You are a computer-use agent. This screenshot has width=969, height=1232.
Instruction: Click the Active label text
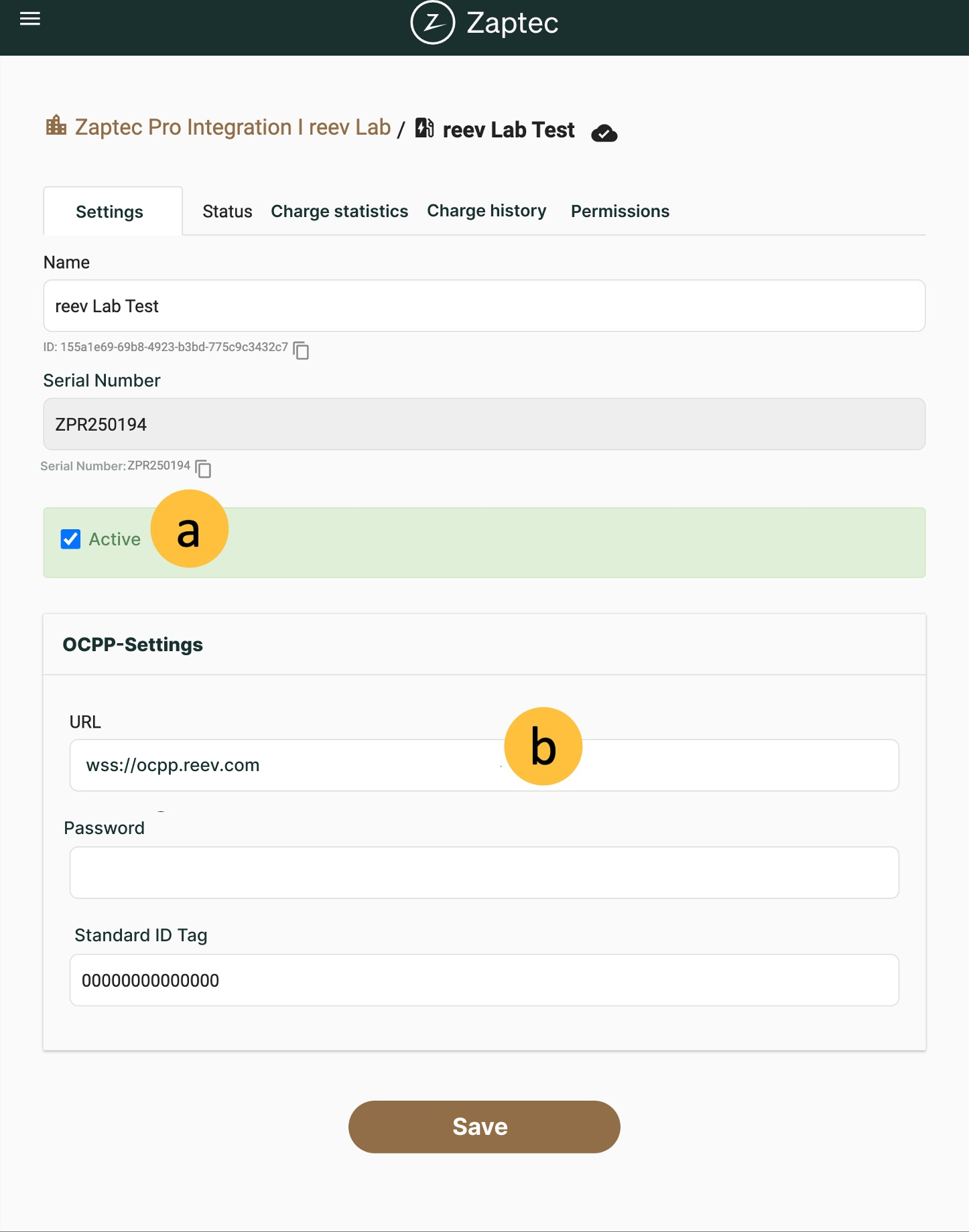coord(115,539)
